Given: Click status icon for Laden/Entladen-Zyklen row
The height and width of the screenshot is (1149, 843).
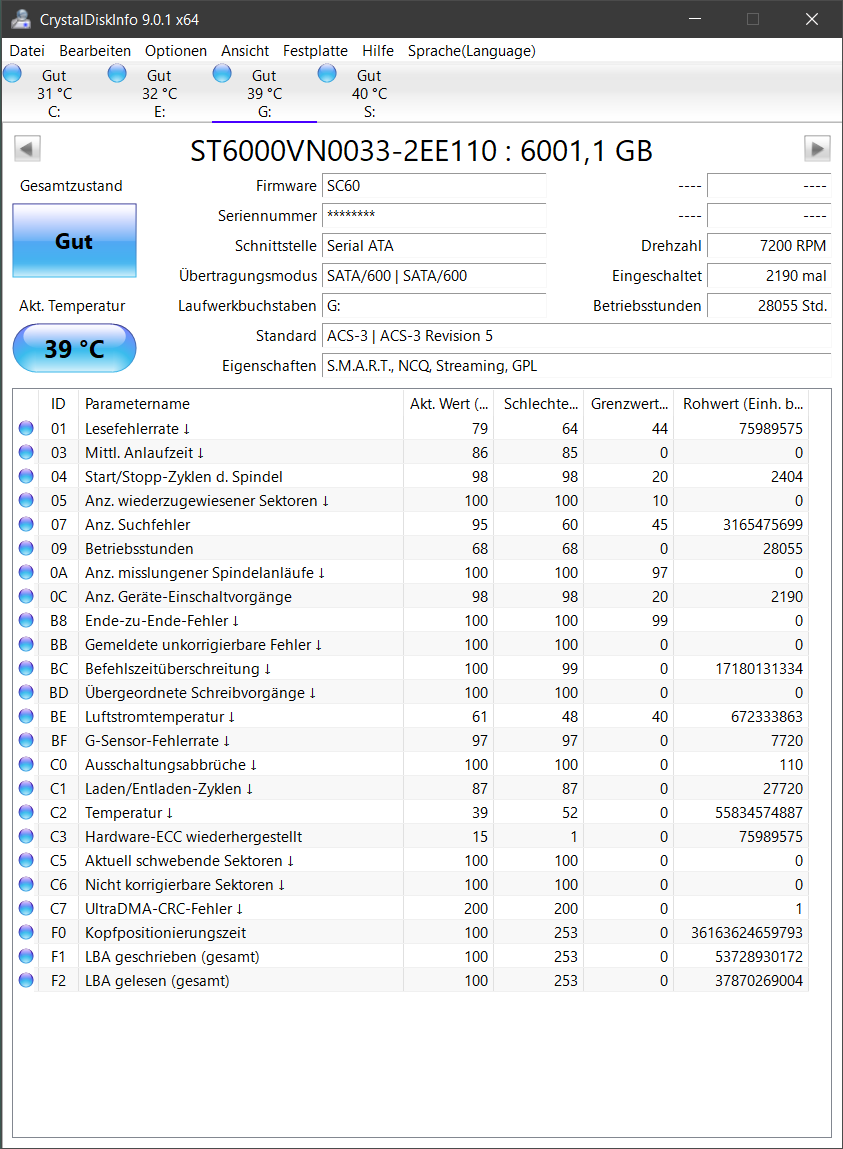Looking at the screenshot, I should coord(26,788).
